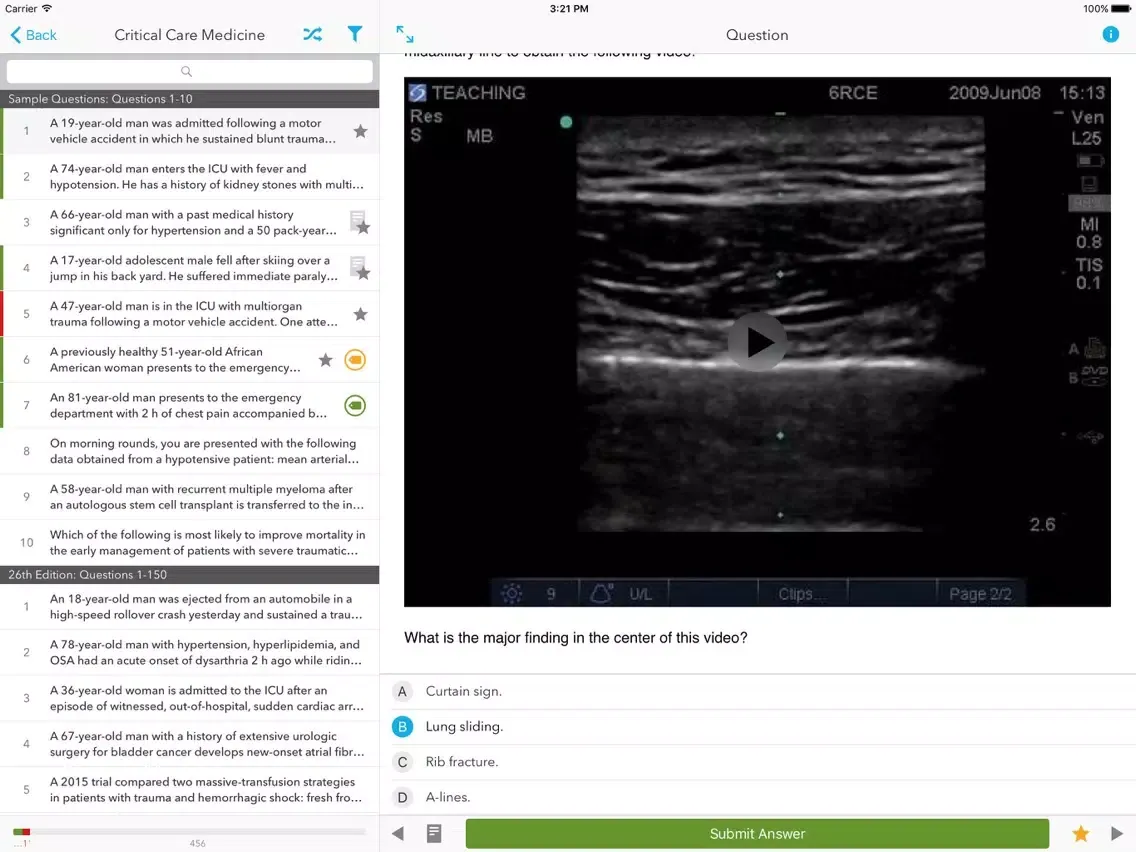Select answer C Rib fracture
The height and width of the screenshot is (852, 1136).
(758, 762)
